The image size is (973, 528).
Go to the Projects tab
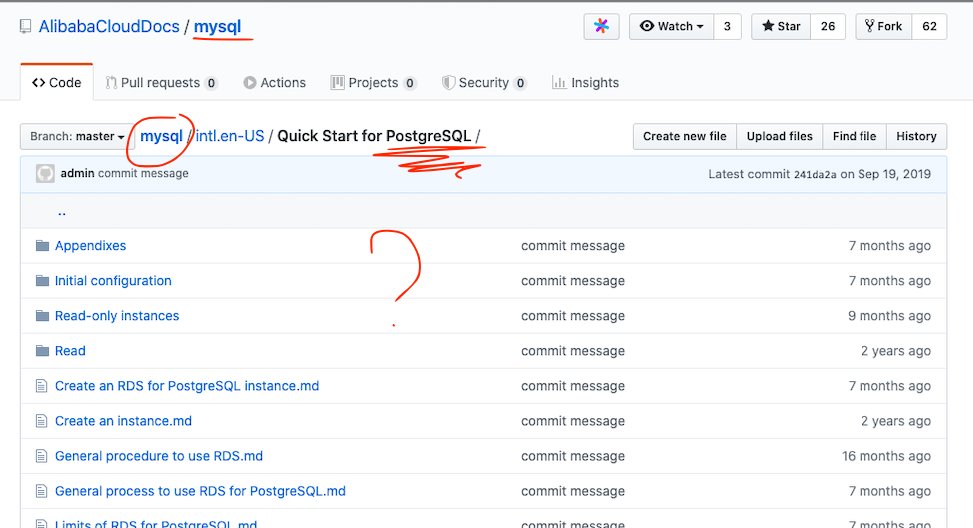tap(374, 83)
